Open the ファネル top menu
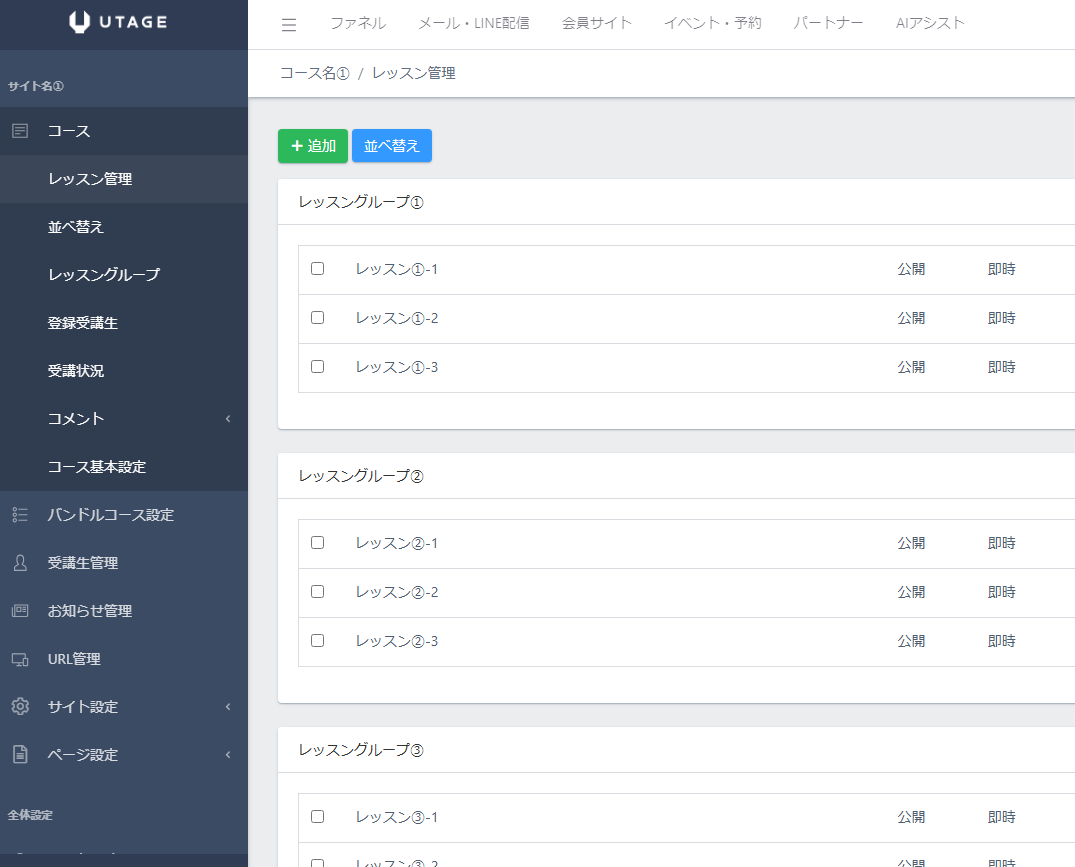The image size is (1075, 867). pos(358,23)
